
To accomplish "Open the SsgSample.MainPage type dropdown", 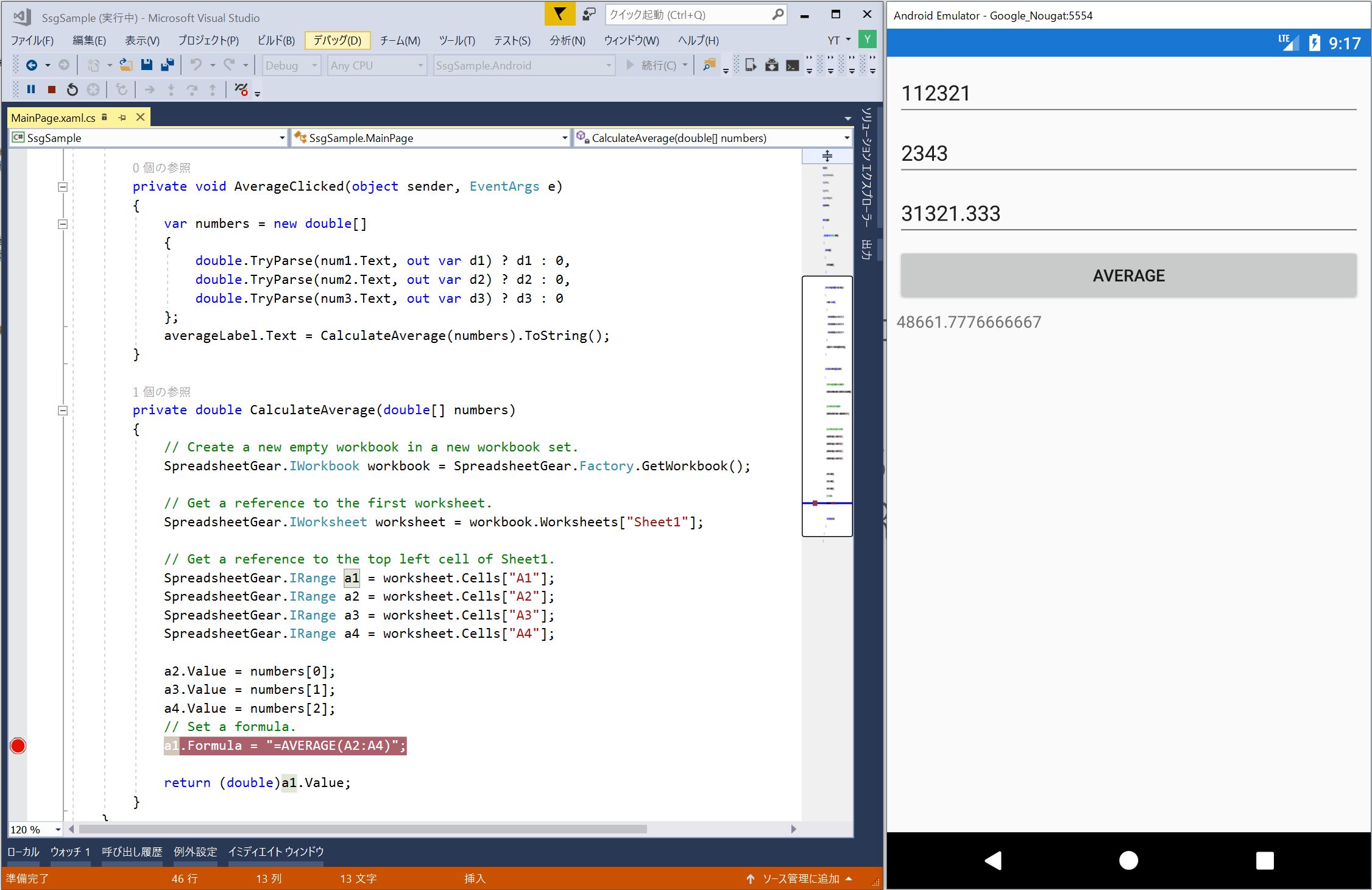I will click(431, 138).
